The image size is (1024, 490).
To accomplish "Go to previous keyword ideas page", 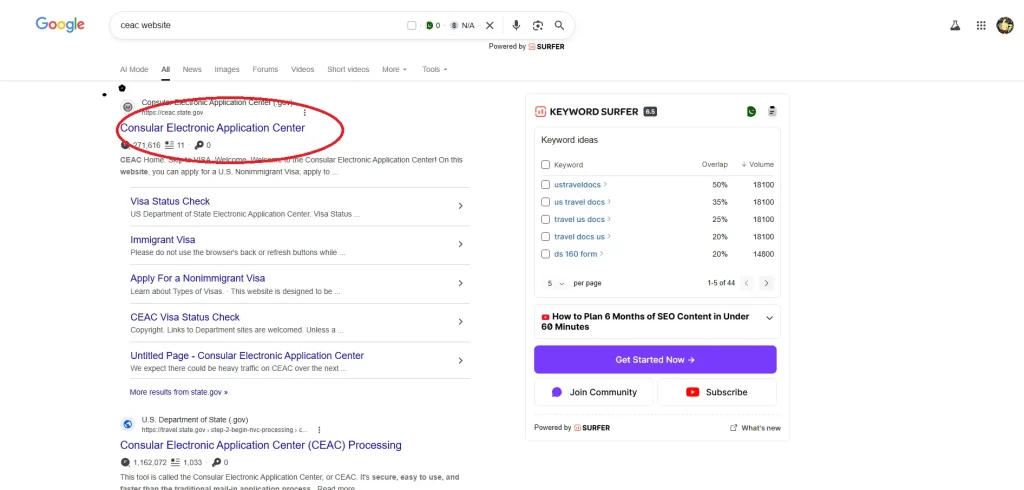I will click(747, 284).
